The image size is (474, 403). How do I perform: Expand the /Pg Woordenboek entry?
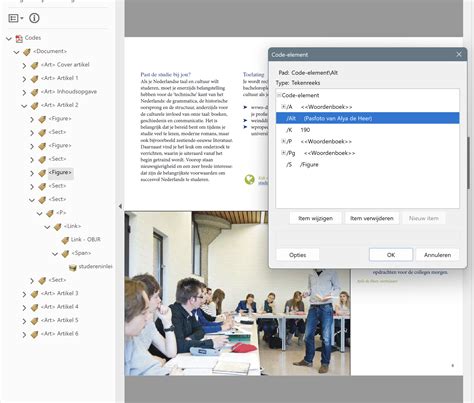(x=283, y=153)
